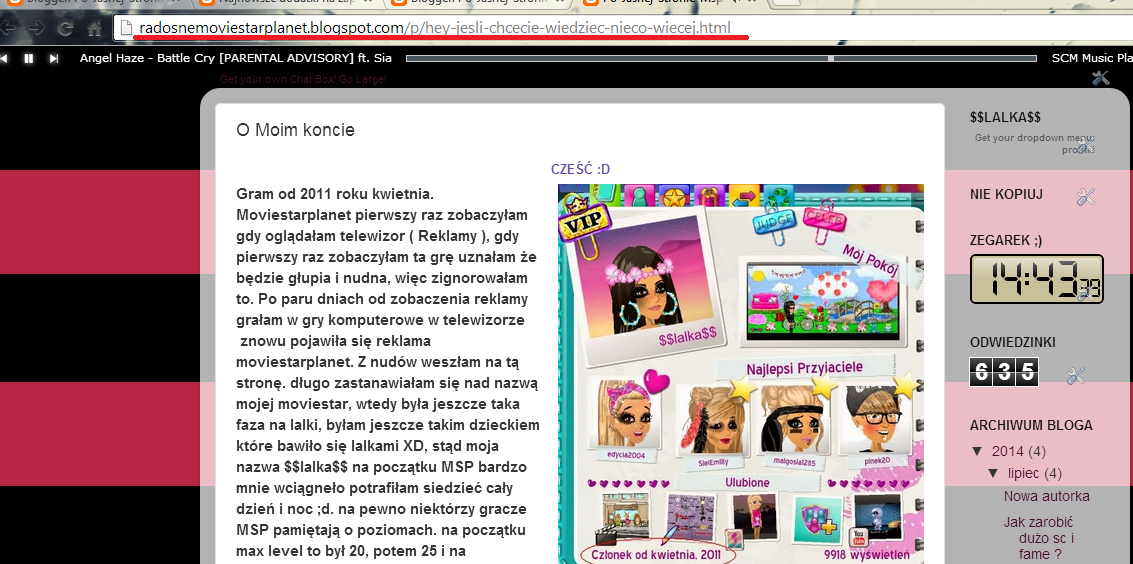Viewport: 1133px width, 564px height.
Task: Open 'Jak zarobić dużo sc i fame ?' post
Action: pyautogui.click(x=1040, y=538)
